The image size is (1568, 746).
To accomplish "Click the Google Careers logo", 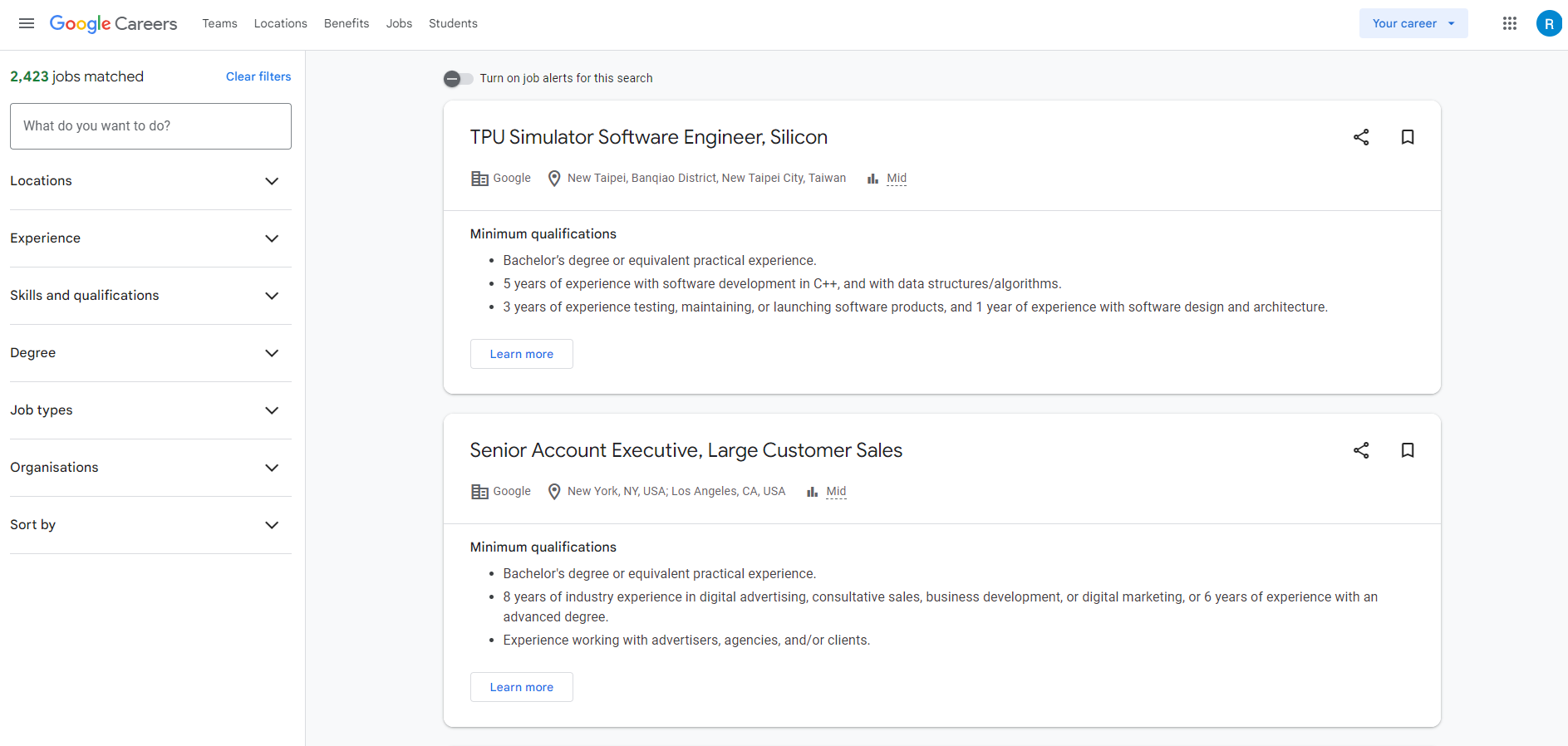I will 113,23.
